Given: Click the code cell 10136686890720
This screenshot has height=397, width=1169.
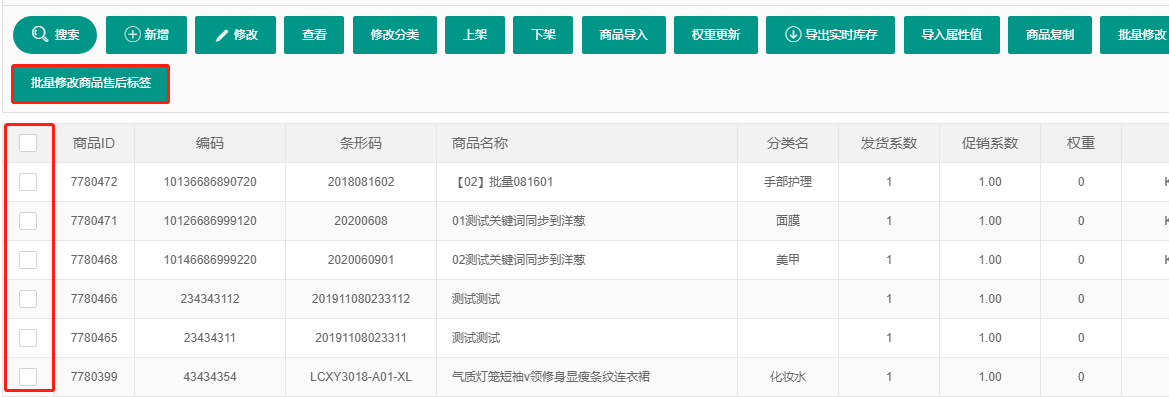Looking at the screenshot, I should point(210,182).
